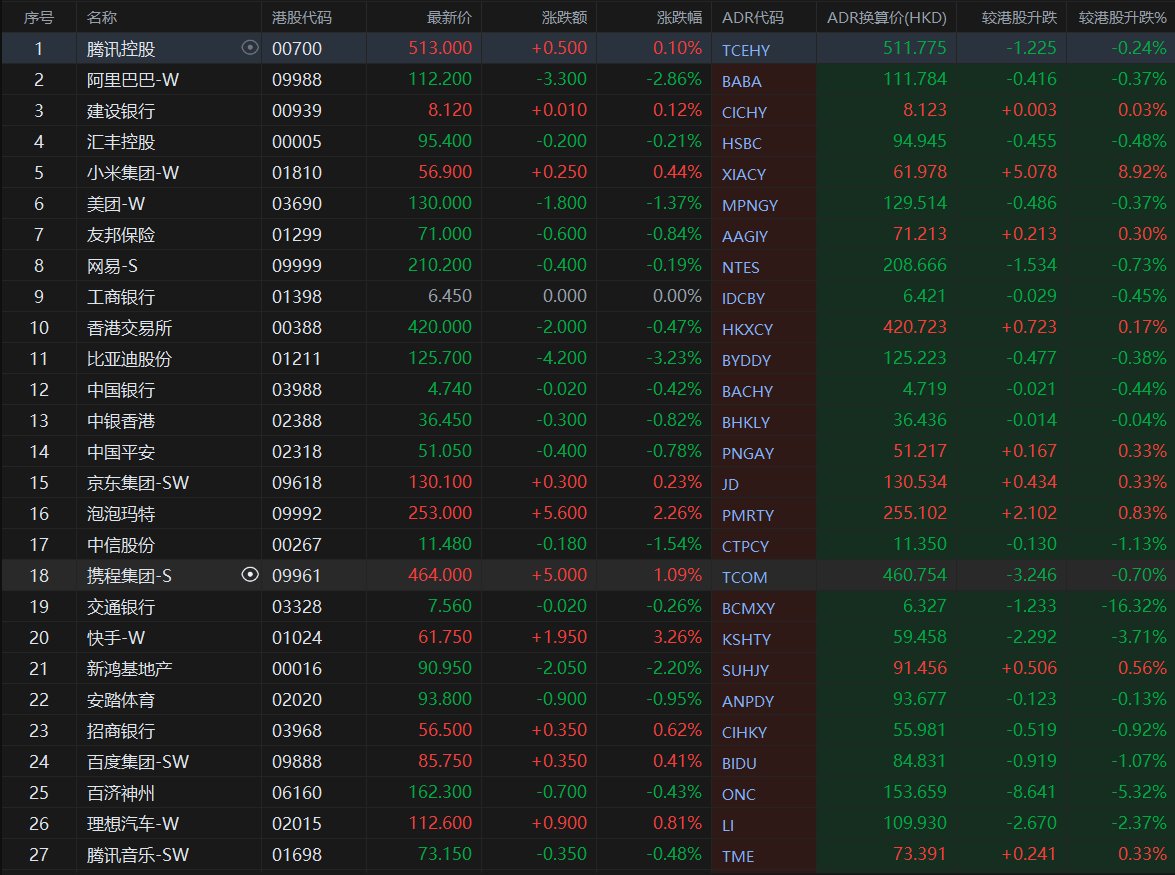Click the MPNGY ADR code
Image resolution: width=1175 pixels, height=875 pixels.
(x=749, y=205)
